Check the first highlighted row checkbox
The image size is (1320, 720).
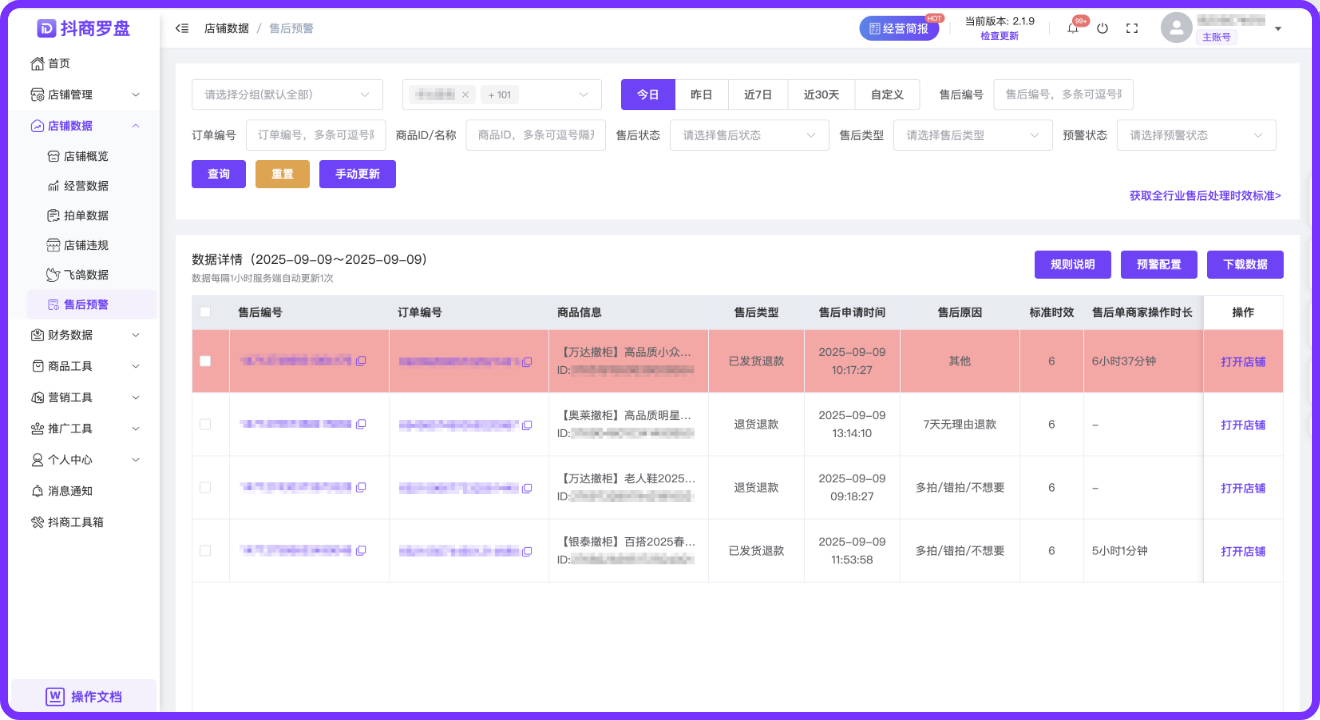point(205,361)
